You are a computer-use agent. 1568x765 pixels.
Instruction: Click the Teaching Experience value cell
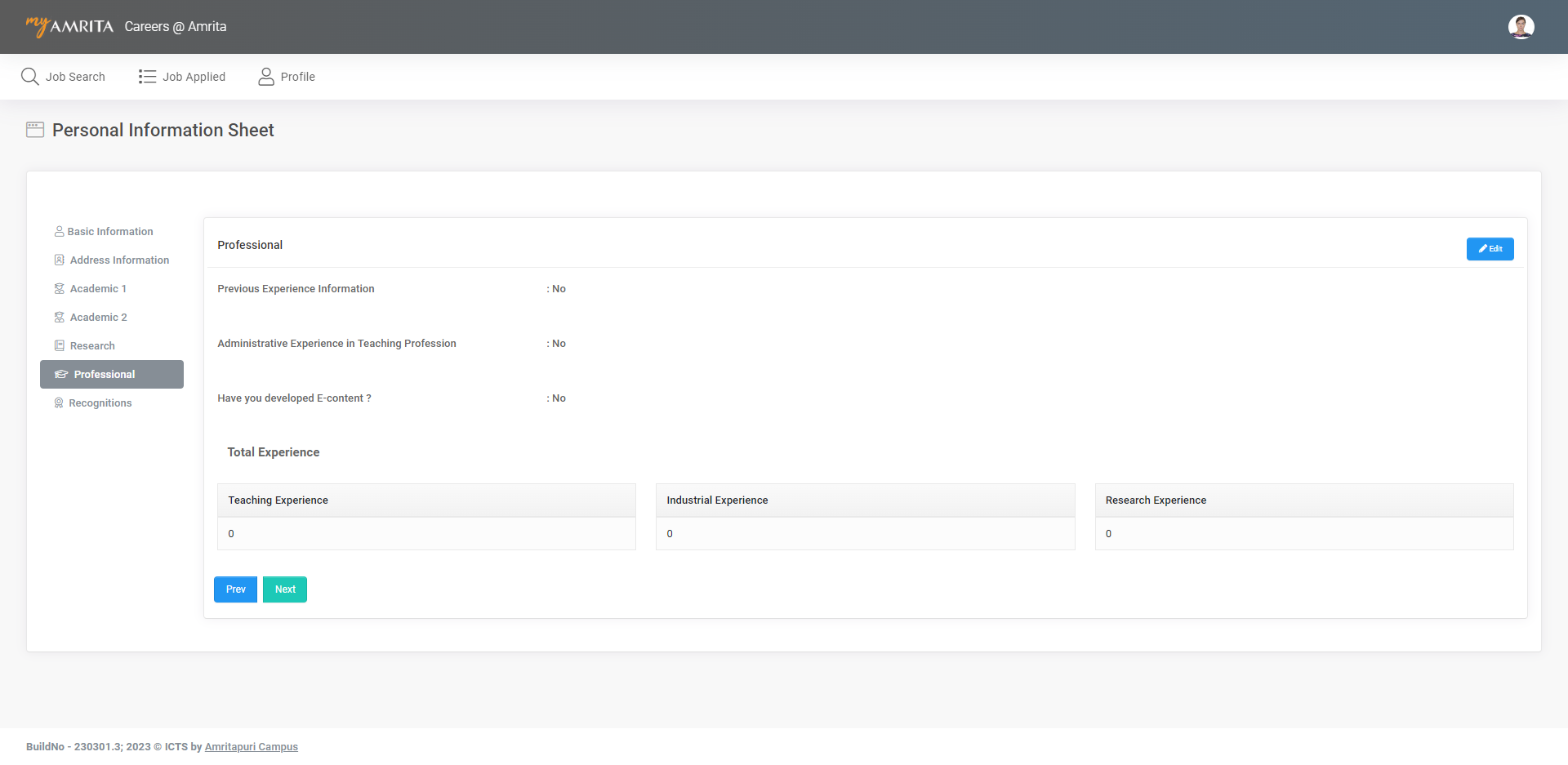pos(426,534)
